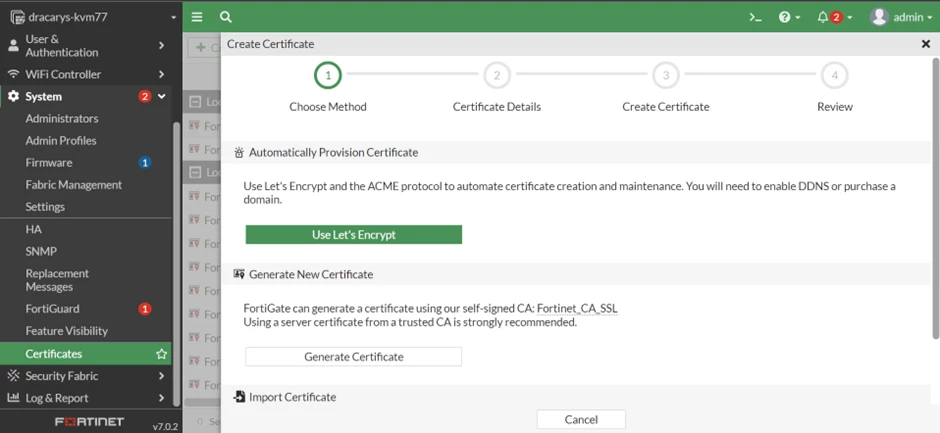Click the Automatically Provision Certificate icon
The width and height of the screenshot is (940, 433).
pyautogui.click(x=239, y=152)
